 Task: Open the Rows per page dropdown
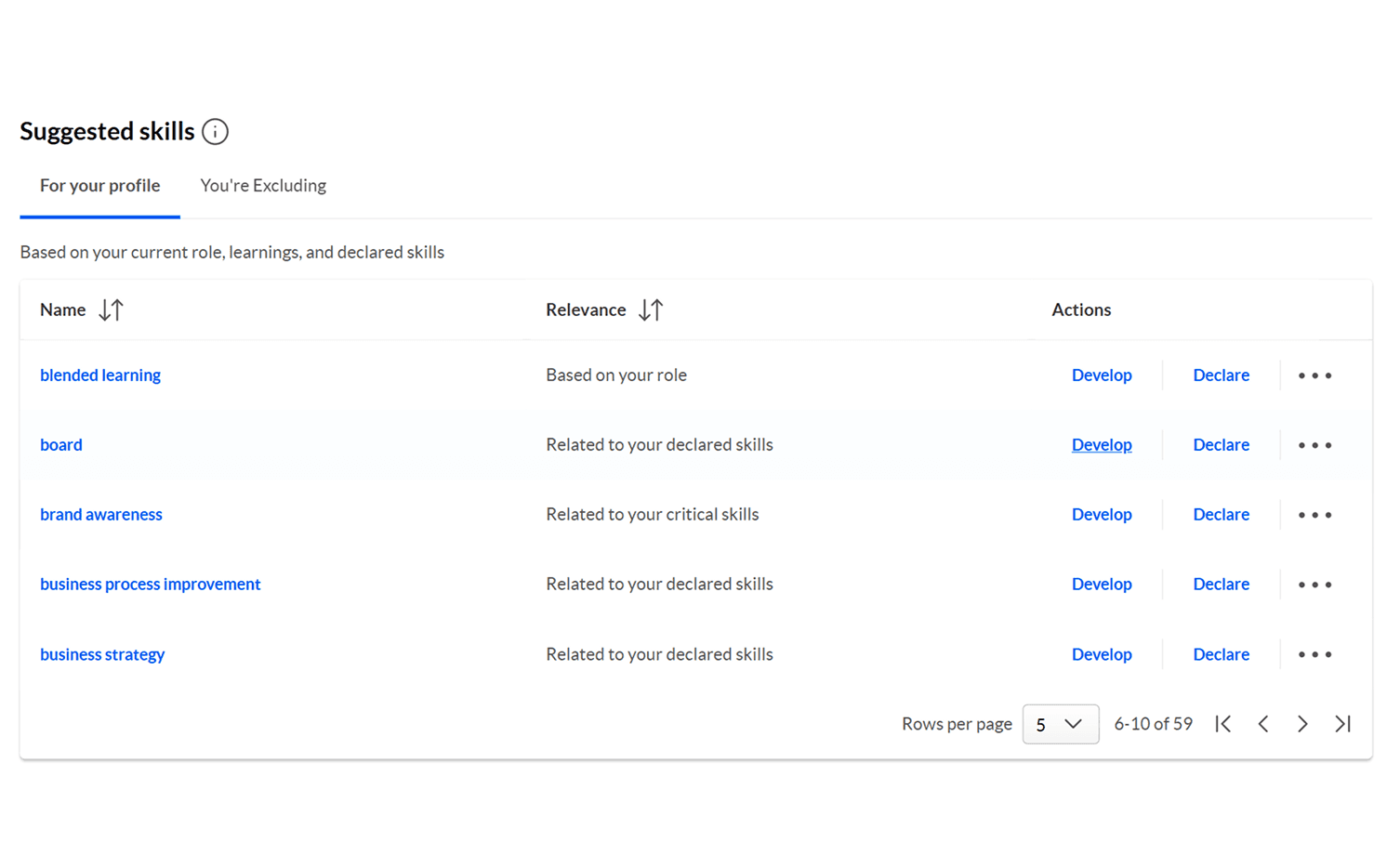click(x=1060, y=724)
